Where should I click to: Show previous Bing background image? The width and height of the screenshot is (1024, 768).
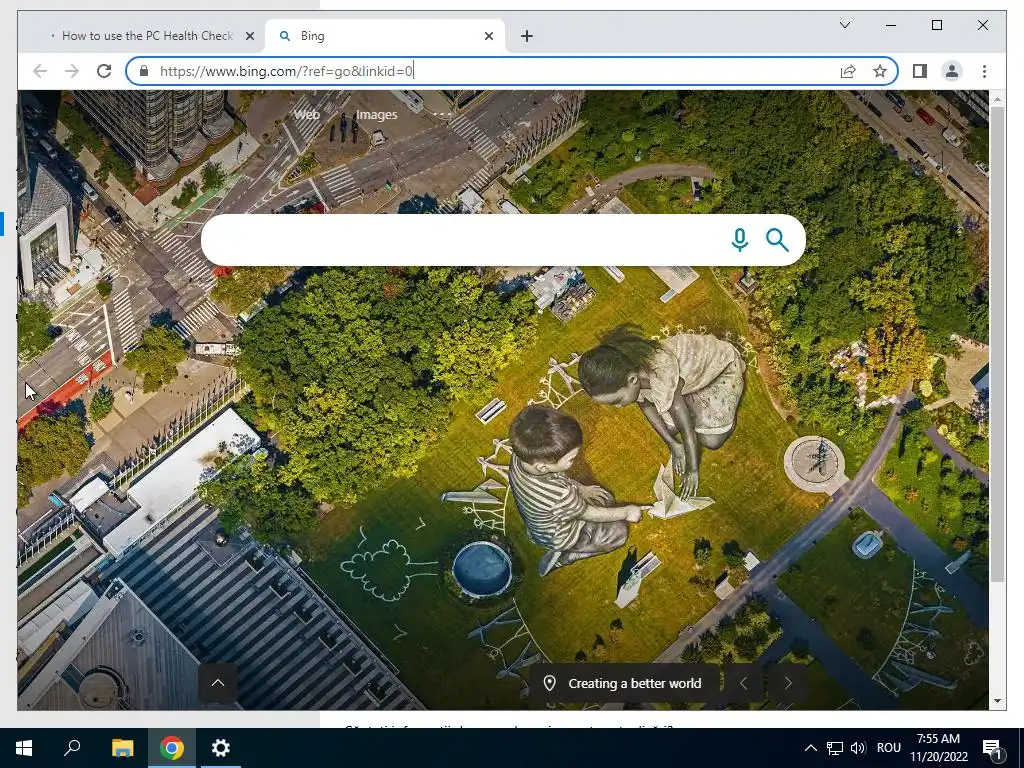click(743, 683)
